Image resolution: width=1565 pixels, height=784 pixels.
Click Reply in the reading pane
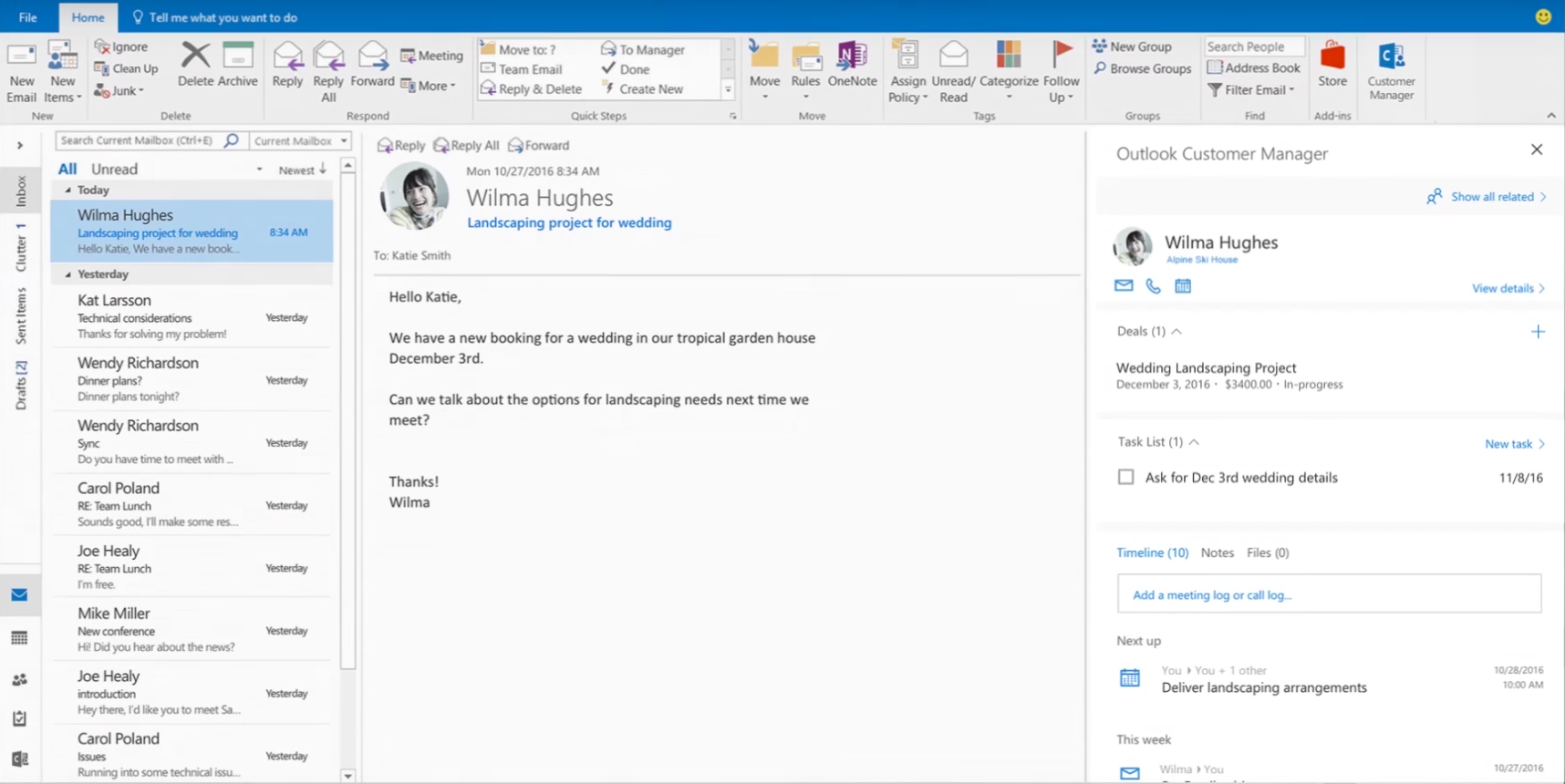(x=401, y=145)
